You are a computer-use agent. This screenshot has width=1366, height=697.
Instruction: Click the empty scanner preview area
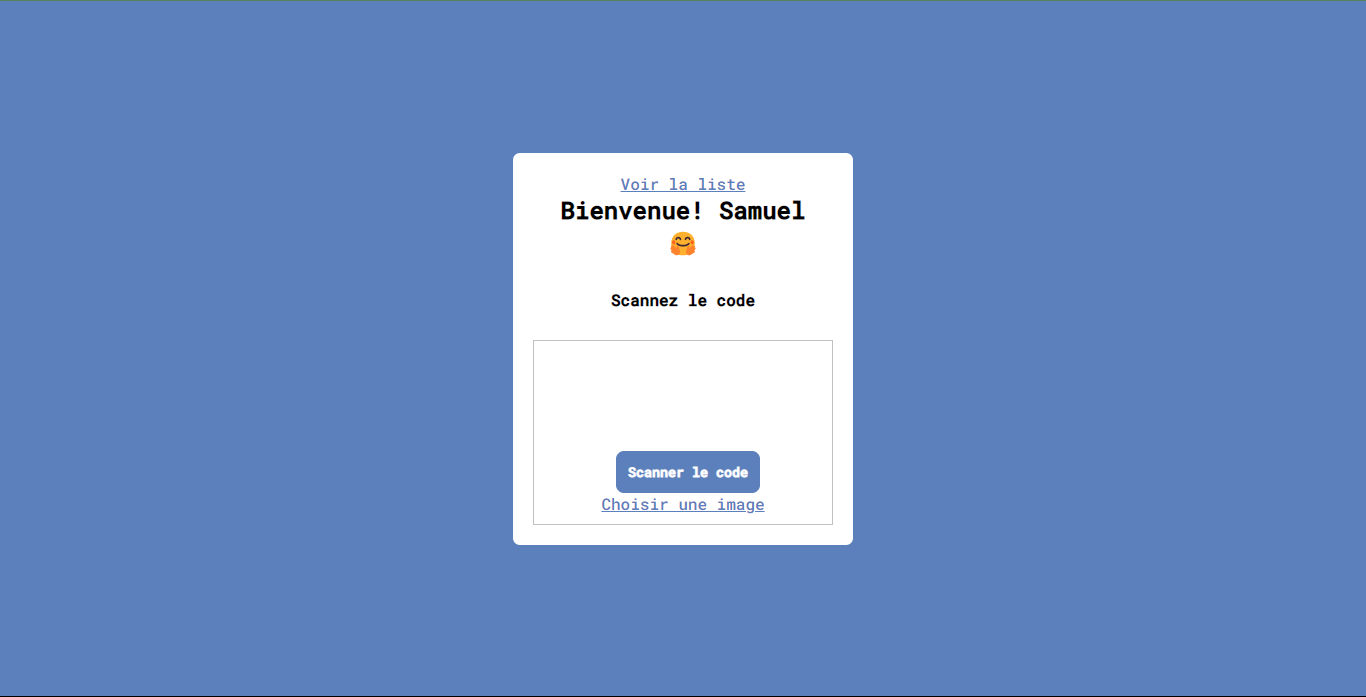[x=683, y=395]
